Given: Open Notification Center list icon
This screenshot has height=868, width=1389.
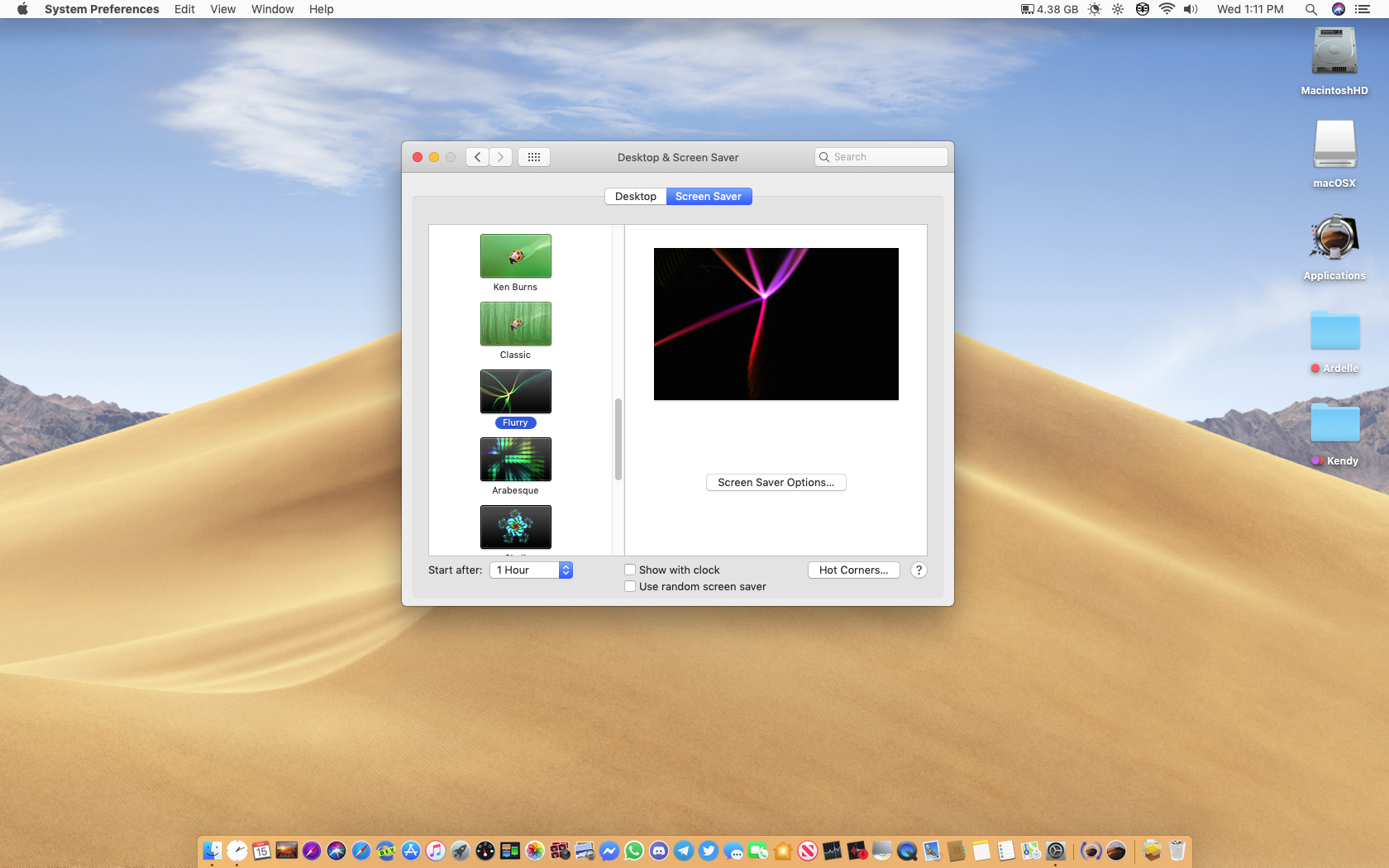Looking at the screenshot, I should (x=1363, y=9).
